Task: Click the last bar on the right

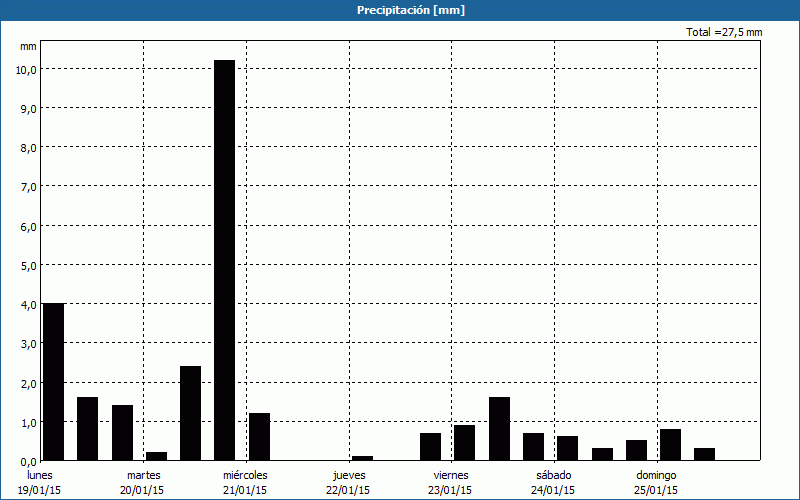Action: [x=704, y=454]
